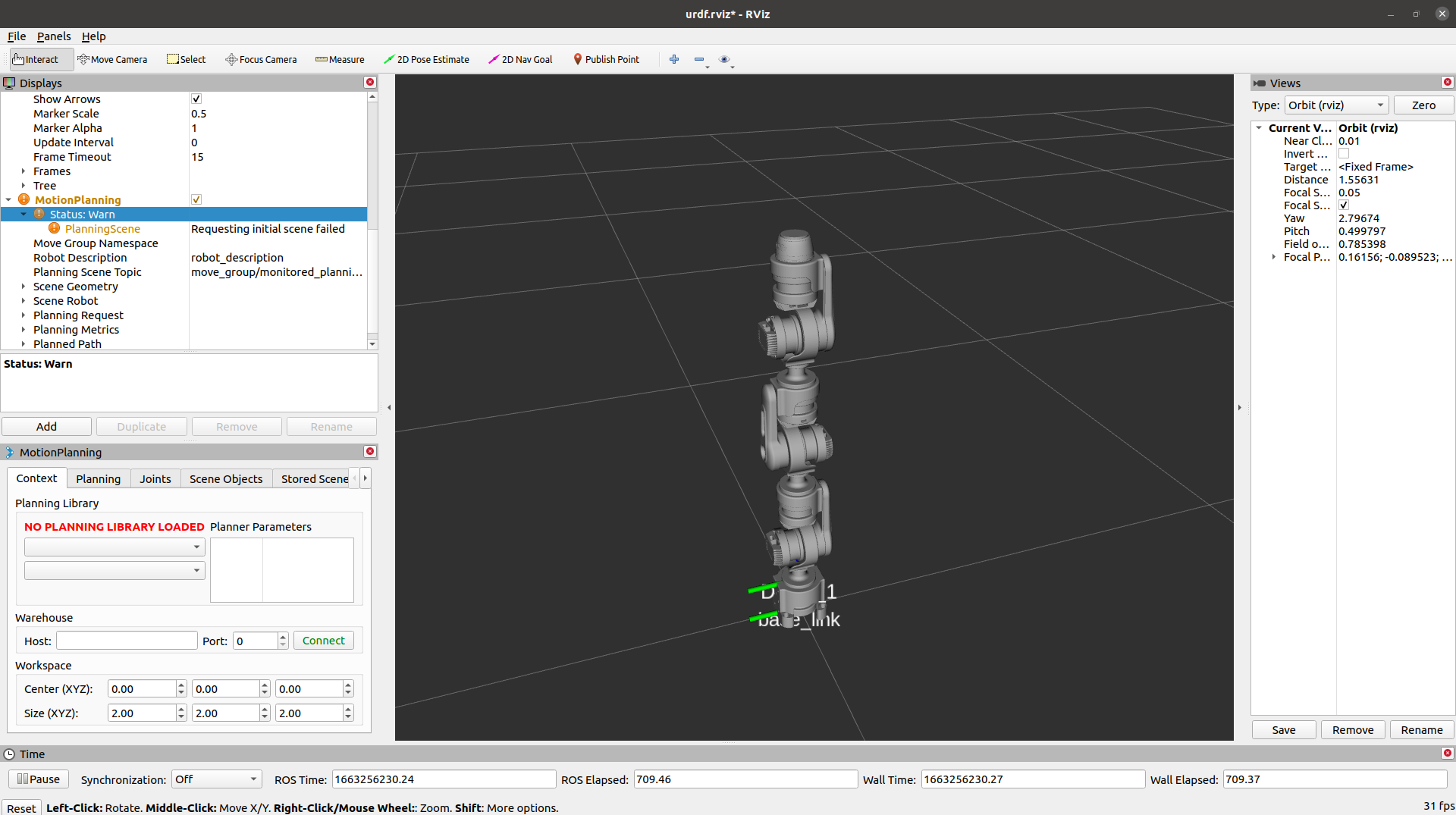
Task: Click inside the Host input field
Action: [126, 640]
